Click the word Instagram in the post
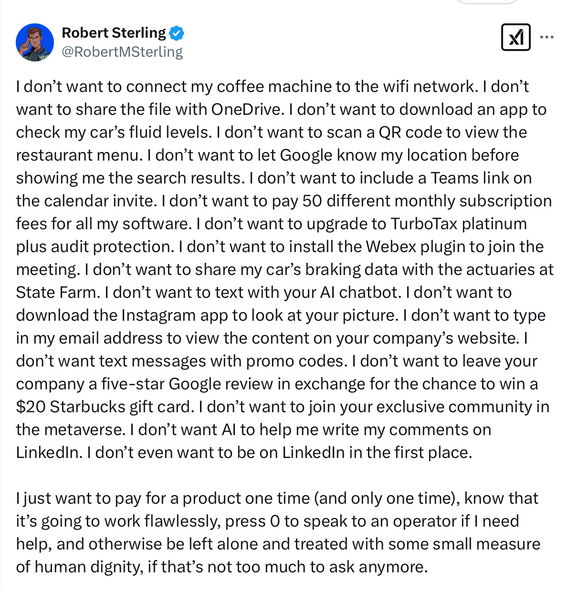The width and height of the screenshot is (568, 590). [158, 316]
